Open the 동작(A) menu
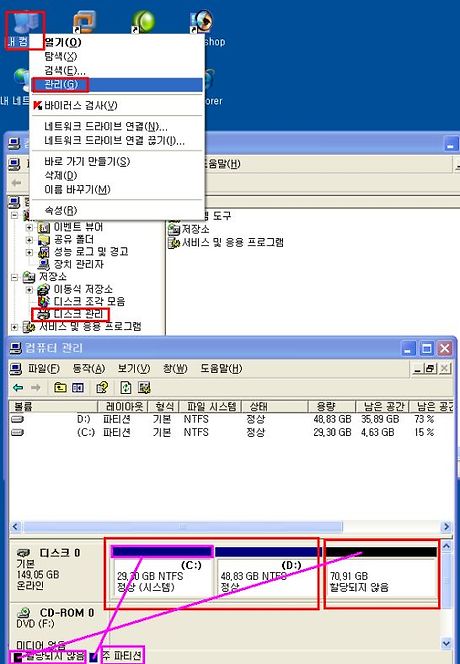The image size is (460, 664). (x=89, y=368)
